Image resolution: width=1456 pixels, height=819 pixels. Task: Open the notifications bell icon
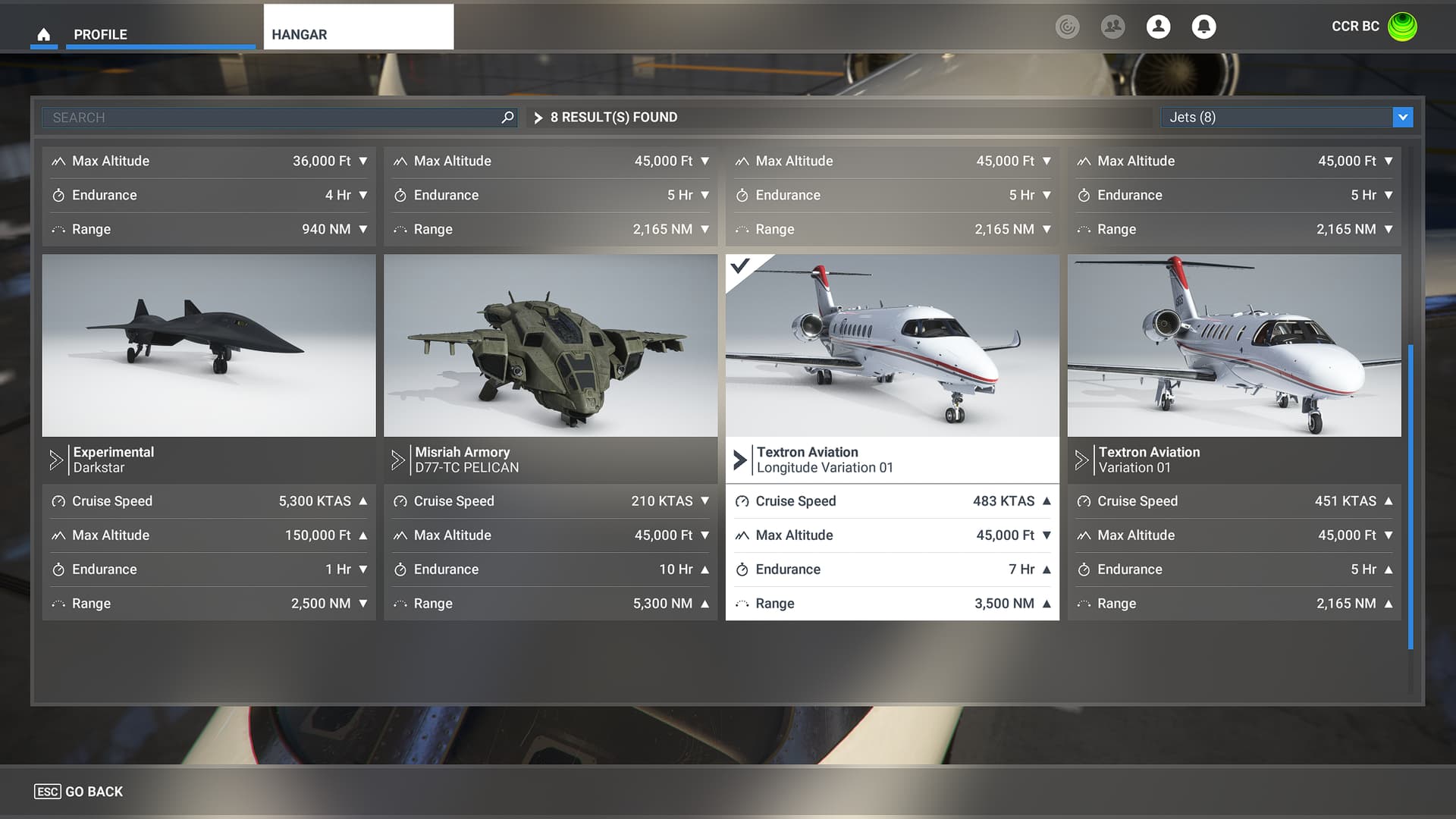coord(1203,27)
